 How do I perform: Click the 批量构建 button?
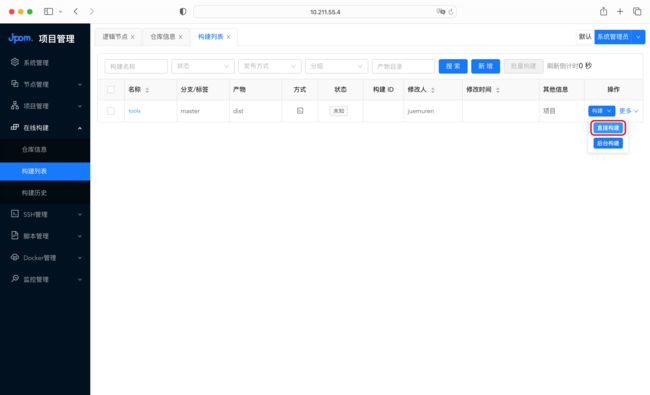pyautogui.click(x=524, y=66)
